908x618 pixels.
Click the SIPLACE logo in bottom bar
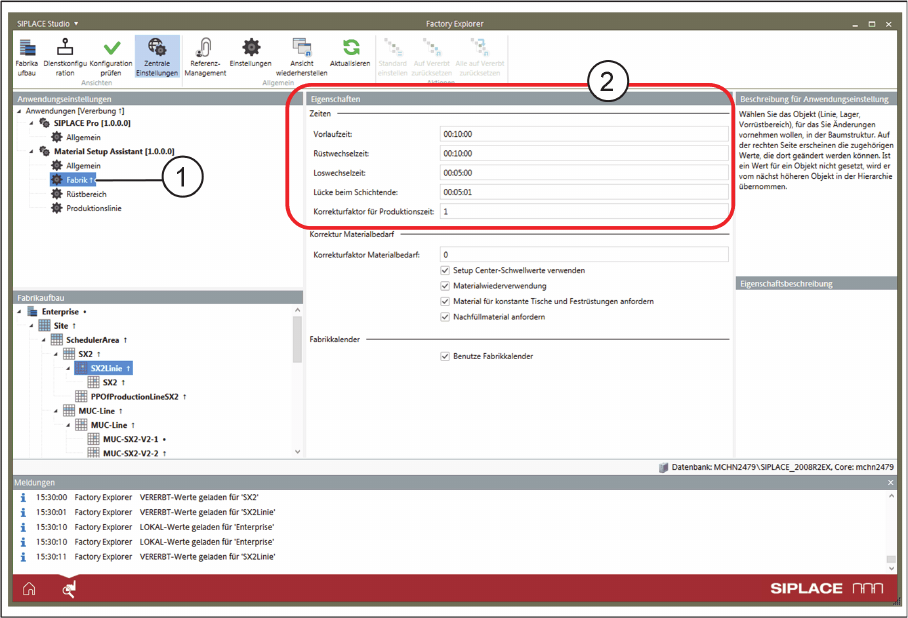(x=826, y=588)
